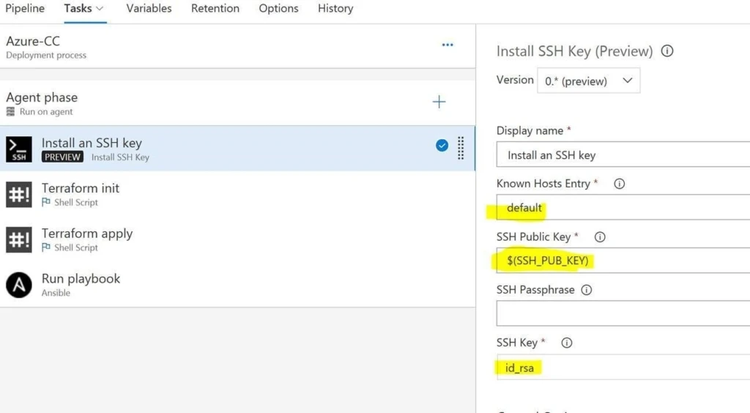
Task: Click the SSH Passphrase info icon
Action: [586, 290]
